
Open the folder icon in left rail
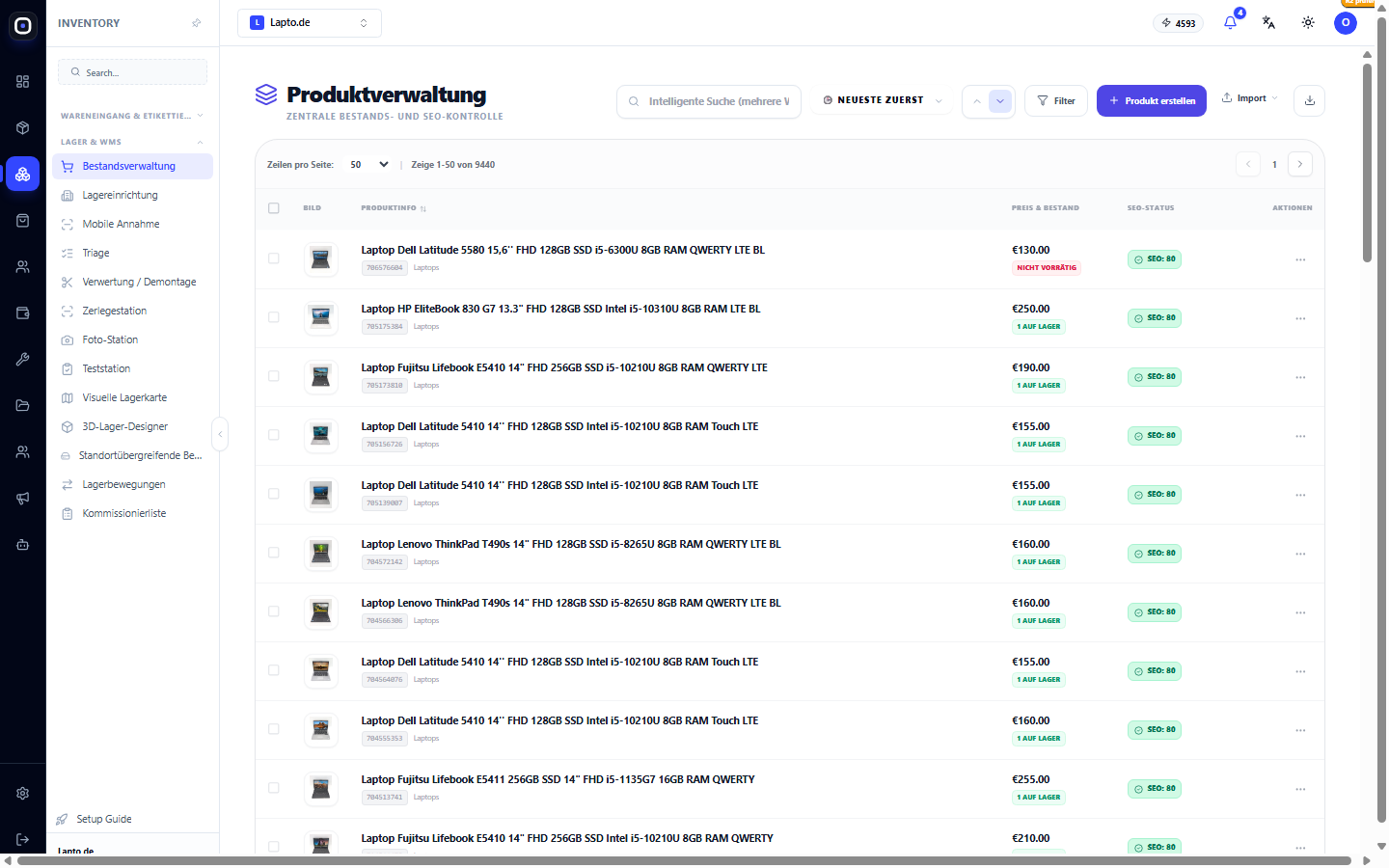[x=23, y=406]
